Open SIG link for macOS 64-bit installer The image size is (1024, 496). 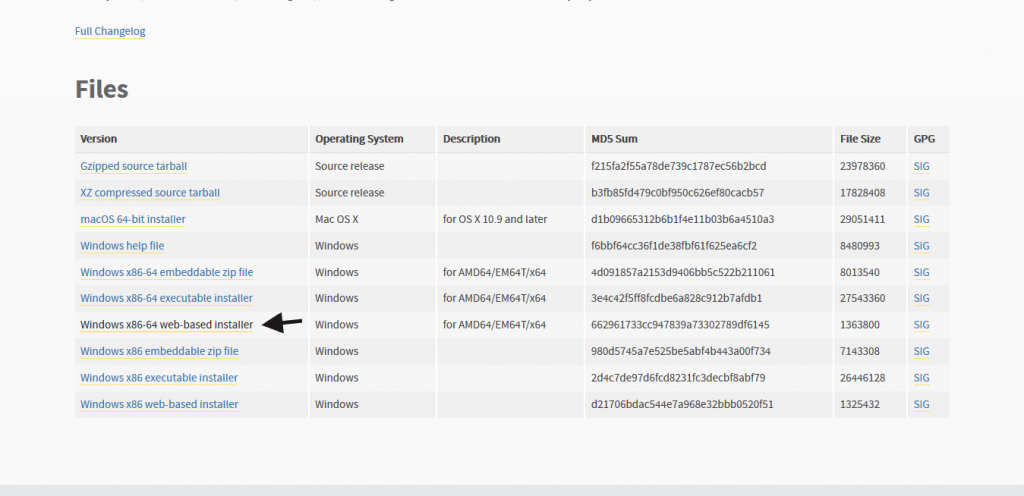click(921, 219)
